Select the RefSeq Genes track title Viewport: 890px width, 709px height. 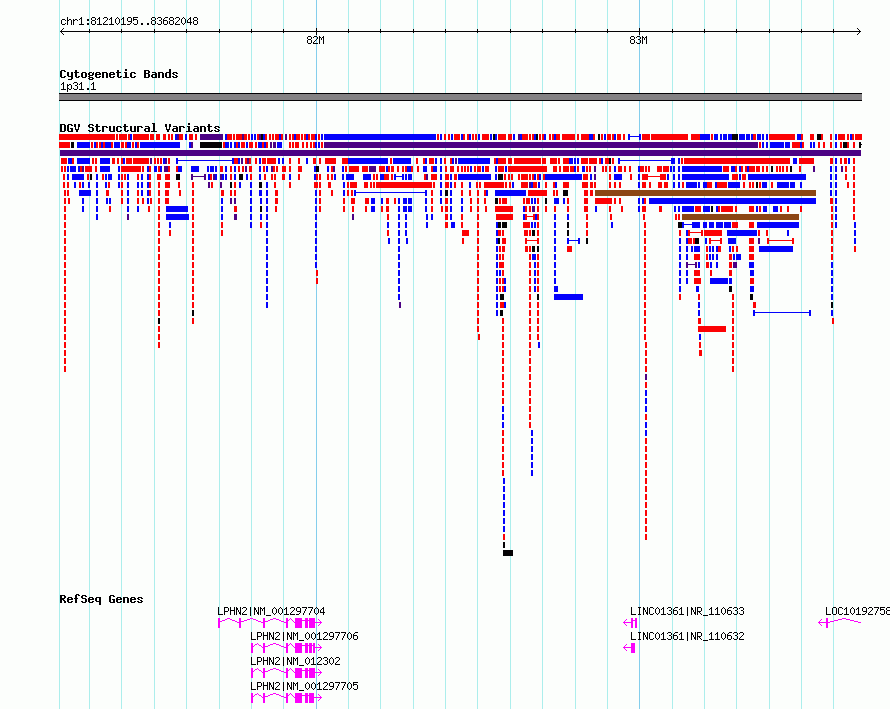(101, 599)
